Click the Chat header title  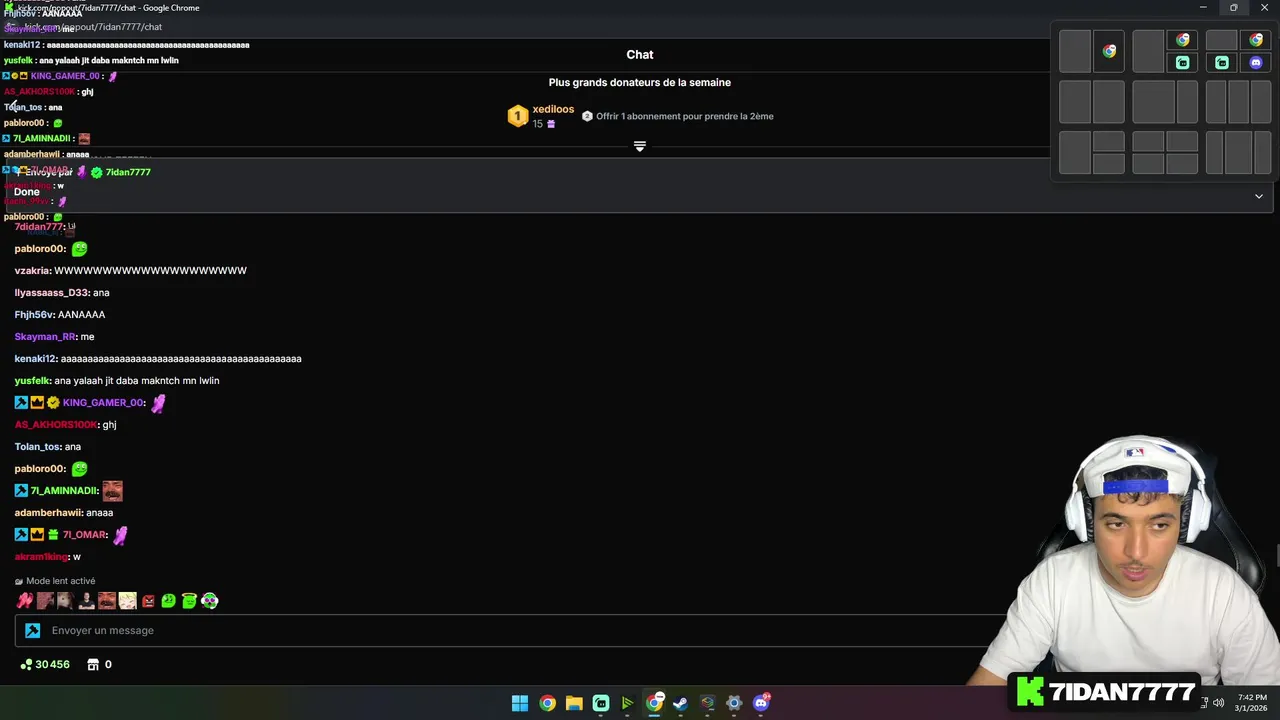(640, 55)
